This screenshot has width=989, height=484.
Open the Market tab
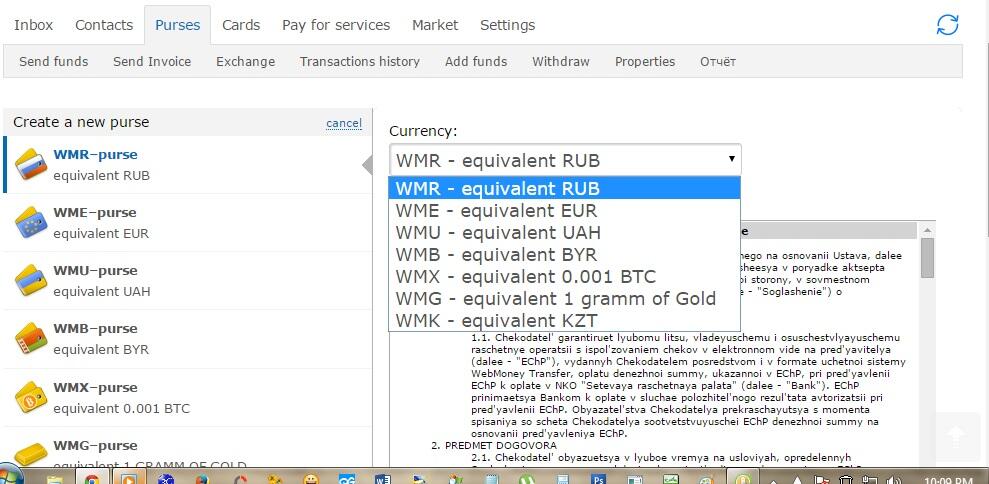click(x=435, y=25)
